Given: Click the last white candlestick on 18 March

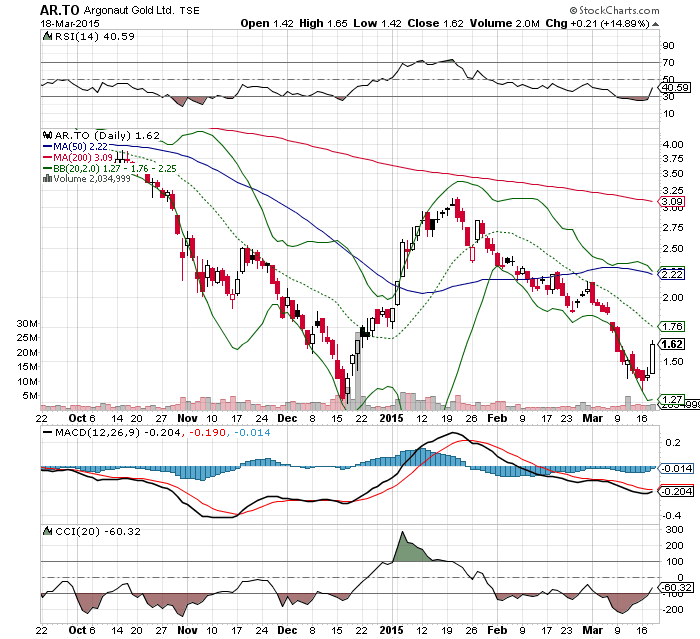Looking at the screenshot, I should tap(653, 359).
